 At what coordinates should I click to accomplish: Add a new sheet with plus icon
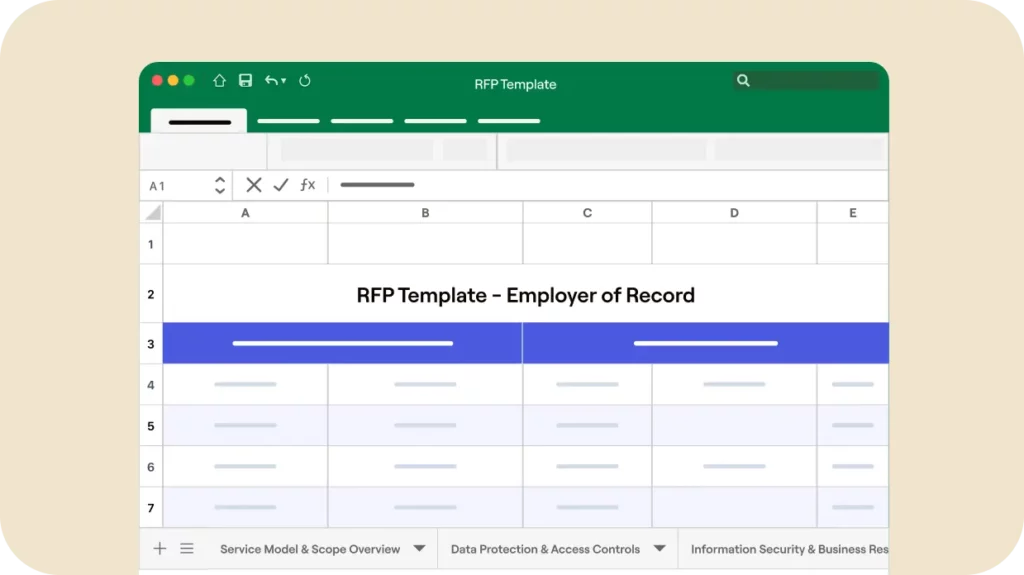160,548
